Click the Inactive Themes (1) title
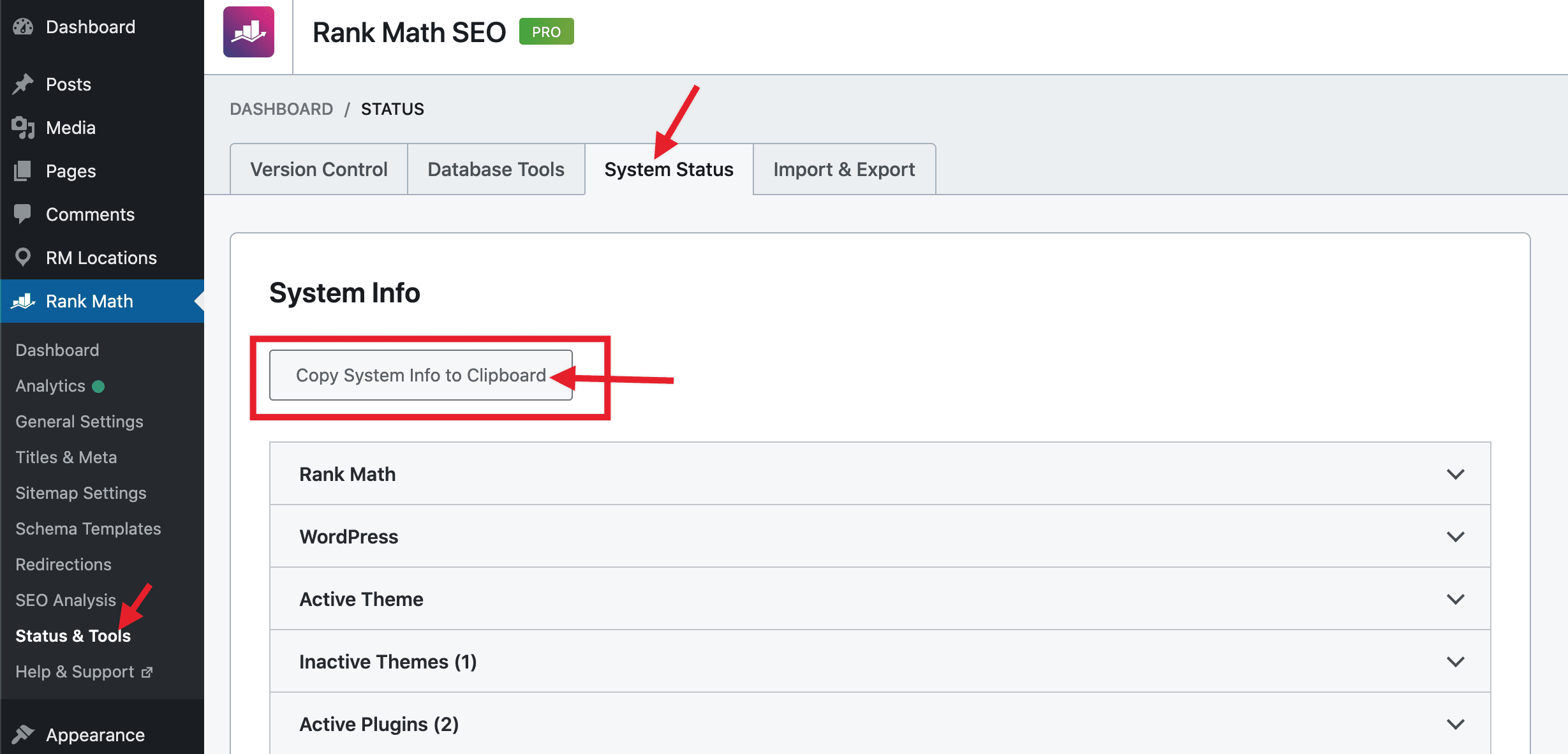The height and width of the screenshot is (754, 1568). point(388,662)
